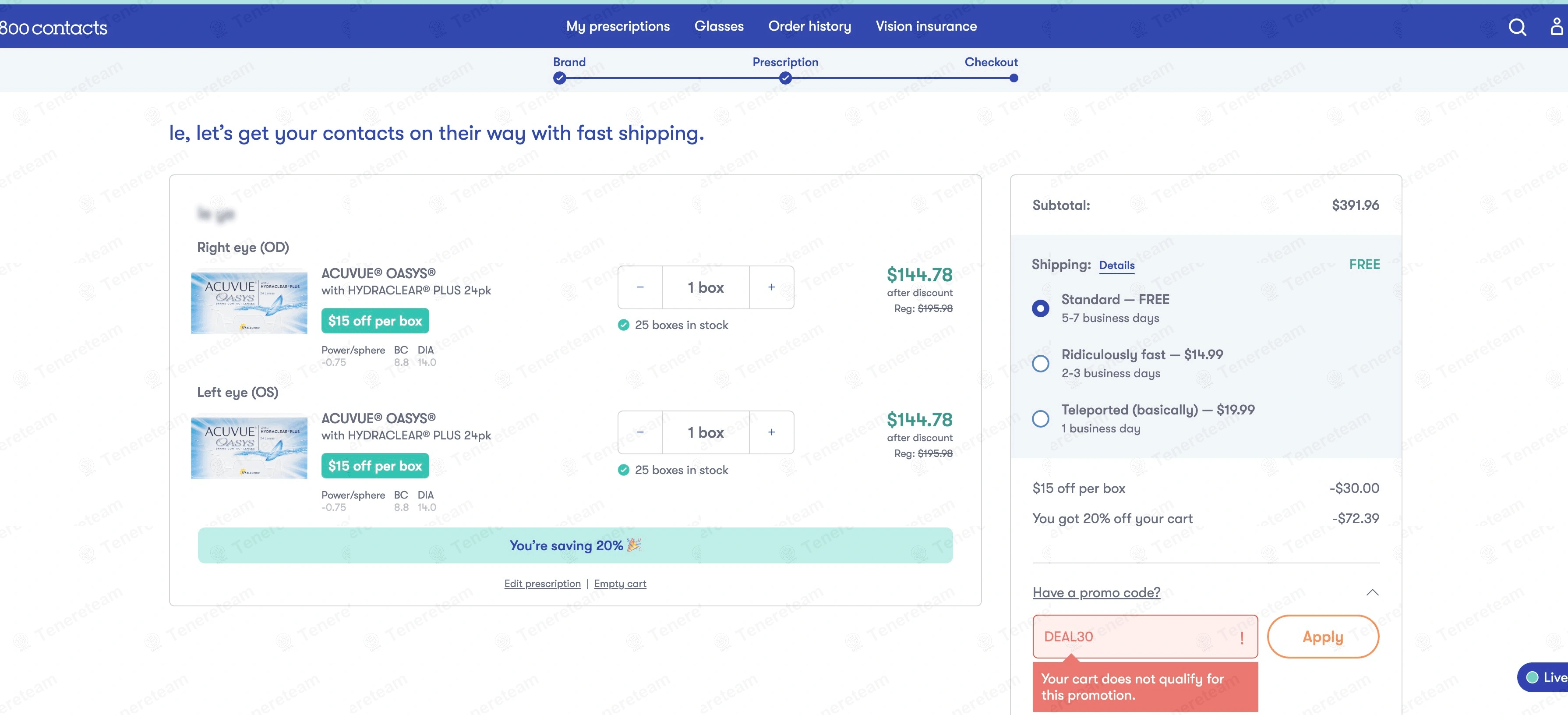Click the right eye in-stock checkmark icon
The width and height of the screenshot is (1568, 715).
point(623,325)
